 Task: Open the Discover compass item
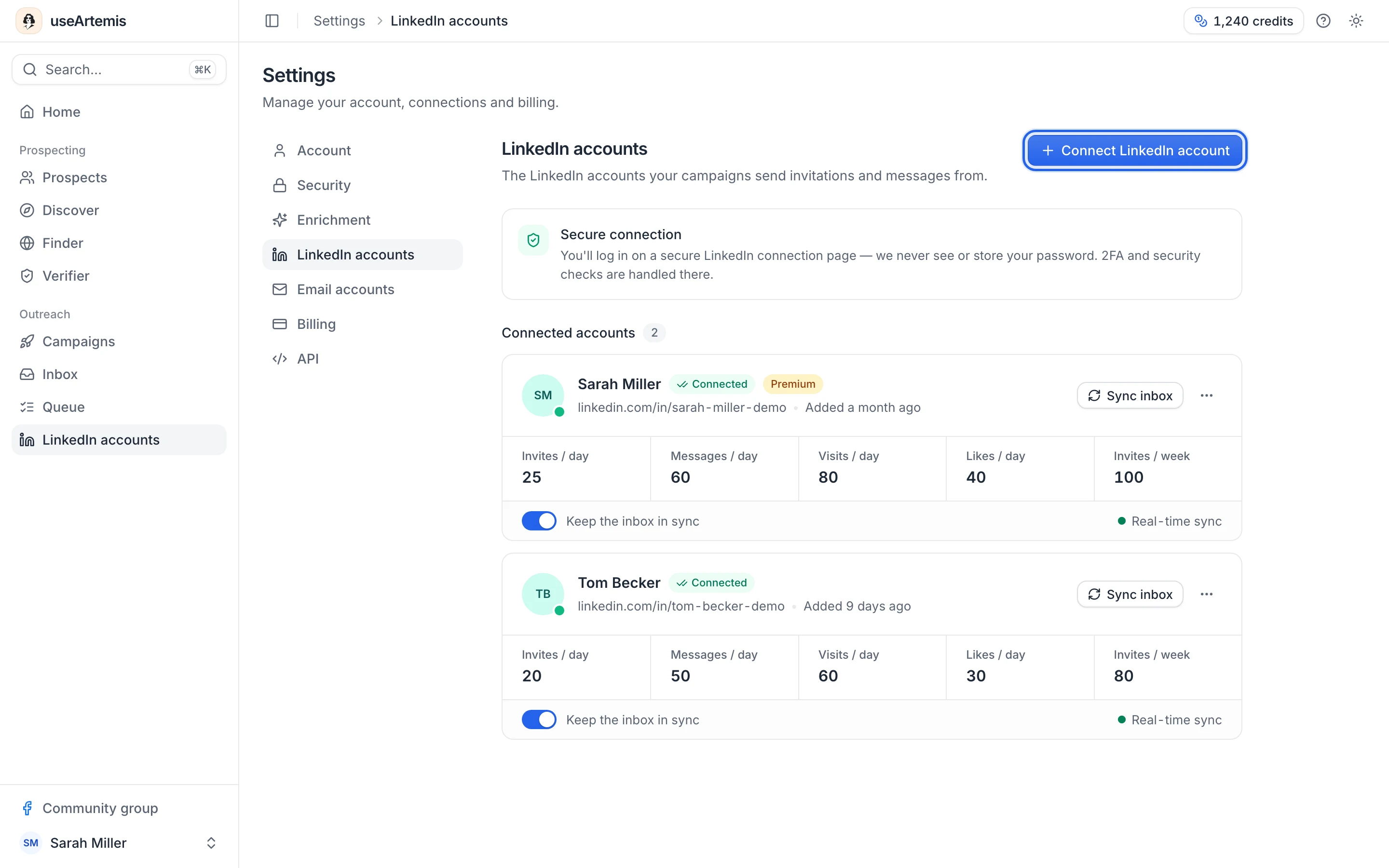tap(119, 210)
